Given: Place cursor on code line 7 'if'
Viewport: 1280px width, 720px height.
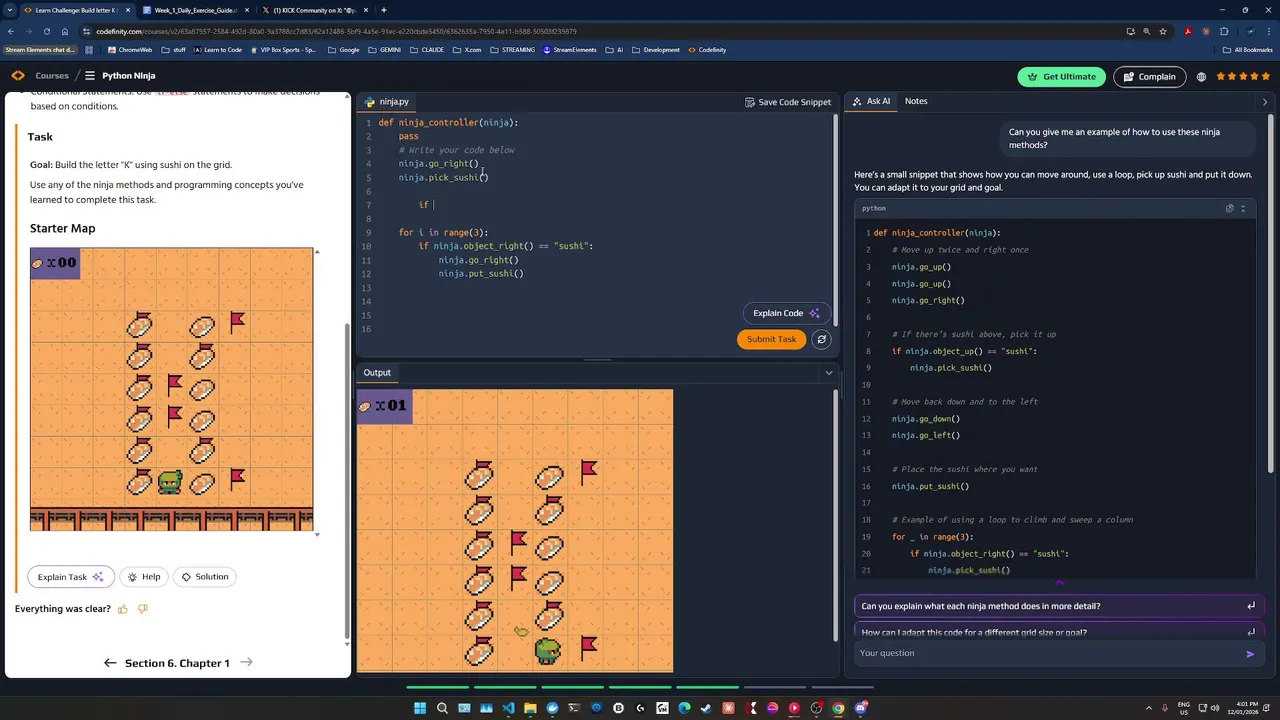Looking at the screenshot, I should tap(424, 205).
